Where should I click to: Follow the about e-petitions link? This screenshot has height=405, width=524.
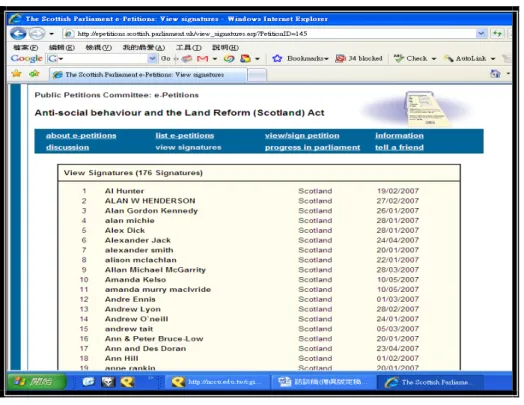click(x=81, y=135)
